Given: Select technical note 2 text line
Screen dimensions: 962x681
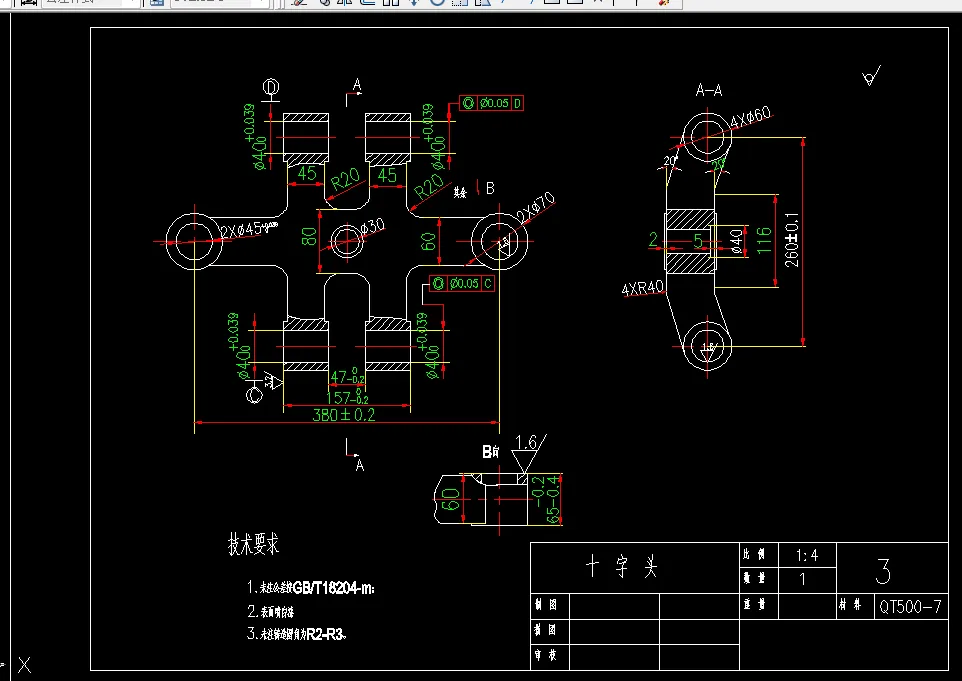Looking at the screenshot, I should [271, 611].
